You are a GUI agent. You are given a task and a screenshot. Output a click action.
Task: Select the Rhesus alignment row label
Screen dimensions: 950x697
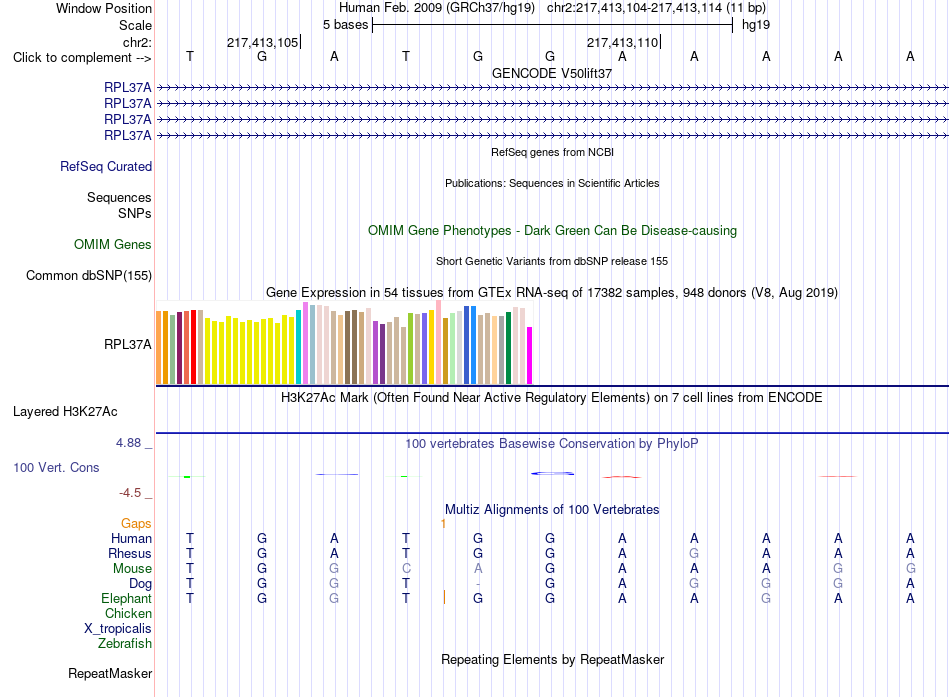[130, 554]
